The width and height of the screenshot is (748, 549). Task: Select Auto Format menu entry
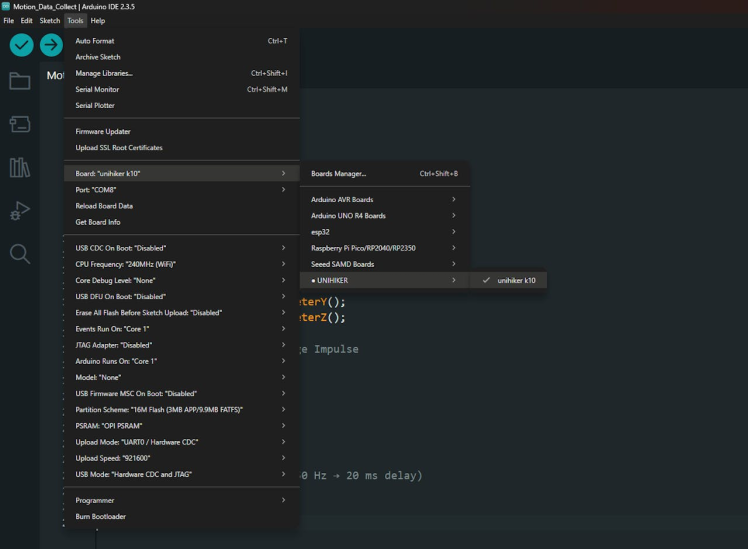click(x=95, y=41)
